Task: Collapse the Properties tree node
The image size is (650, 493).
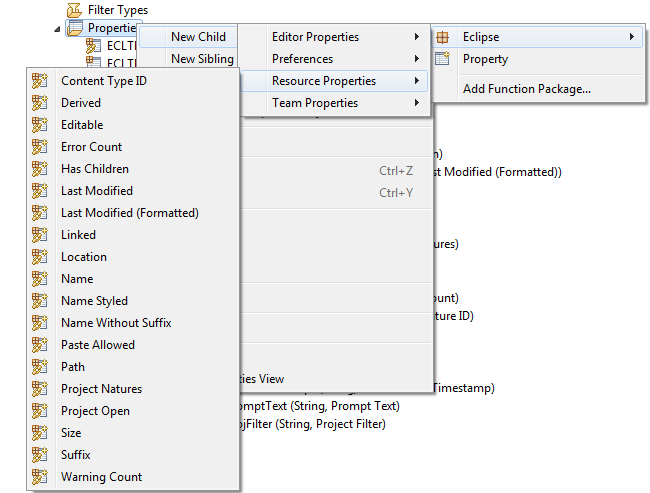Action: 57,29
